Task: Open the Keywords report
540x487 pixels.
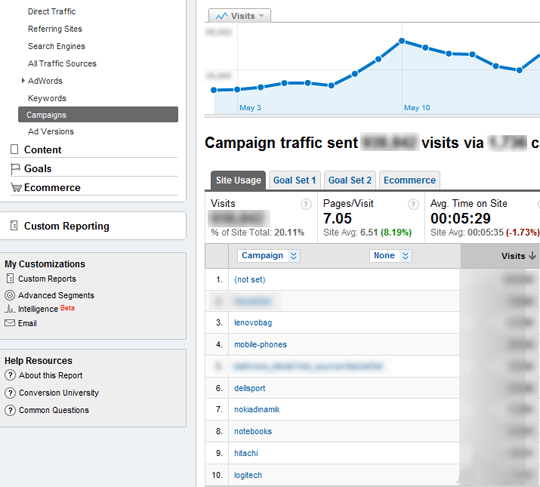Action: click(x=47, y=98)
